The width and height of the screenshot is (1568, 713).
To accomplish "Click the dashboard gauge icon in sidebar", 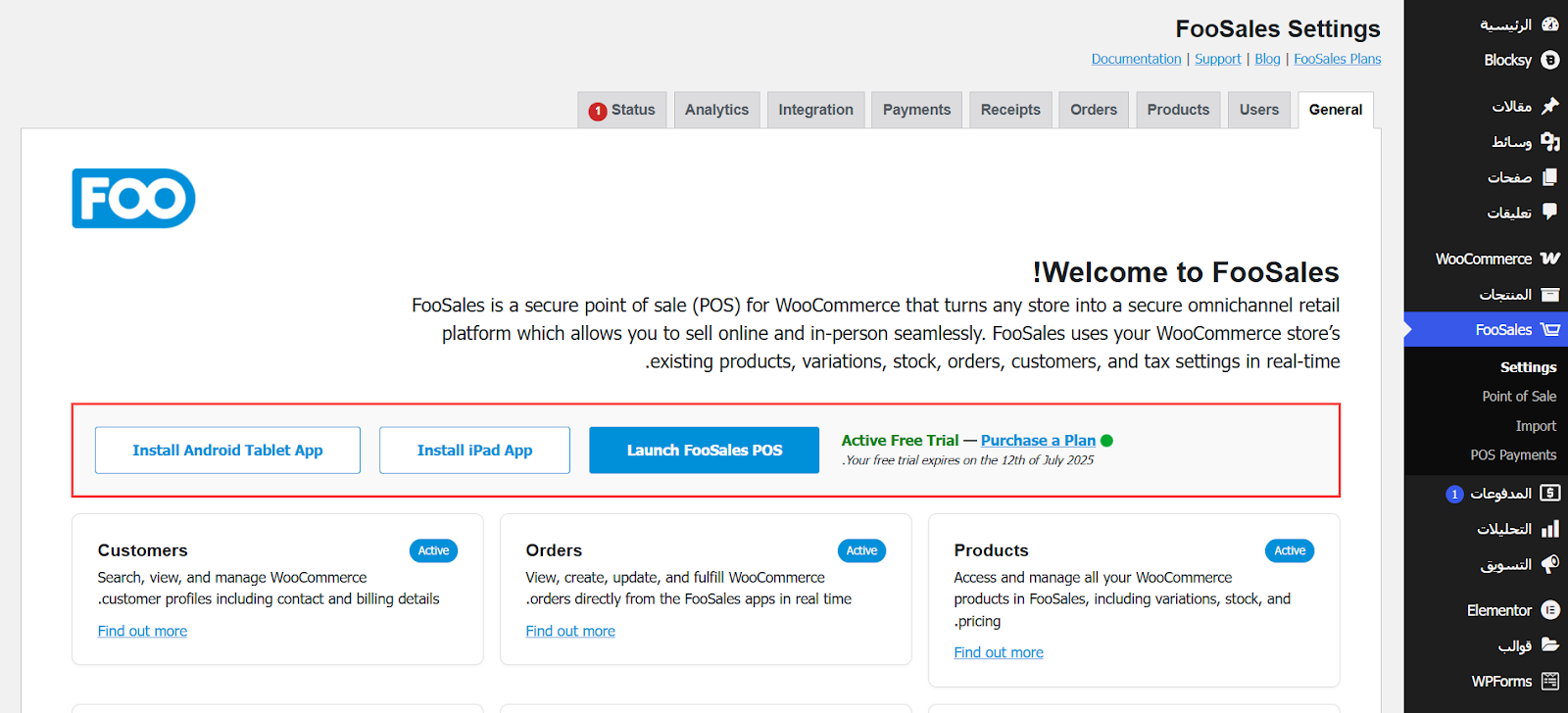I will pos(1549,24).
